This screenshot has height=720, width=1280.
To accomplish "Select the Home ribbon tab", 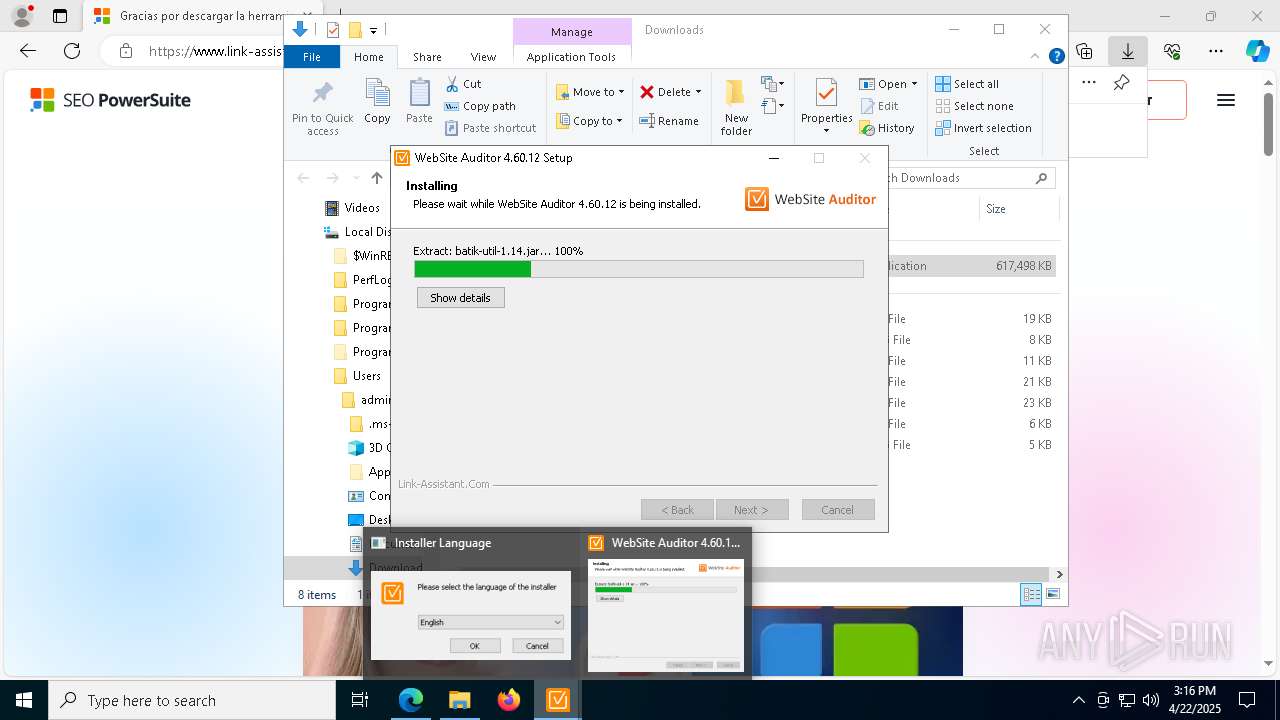I will coord(369,57).
